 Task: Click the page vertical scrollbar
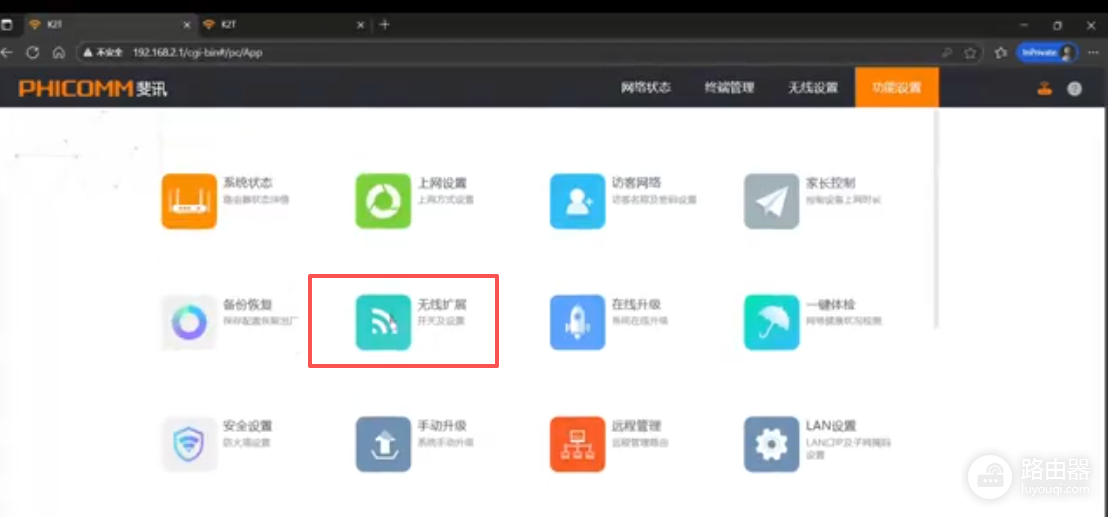click(x=937, y=219)
